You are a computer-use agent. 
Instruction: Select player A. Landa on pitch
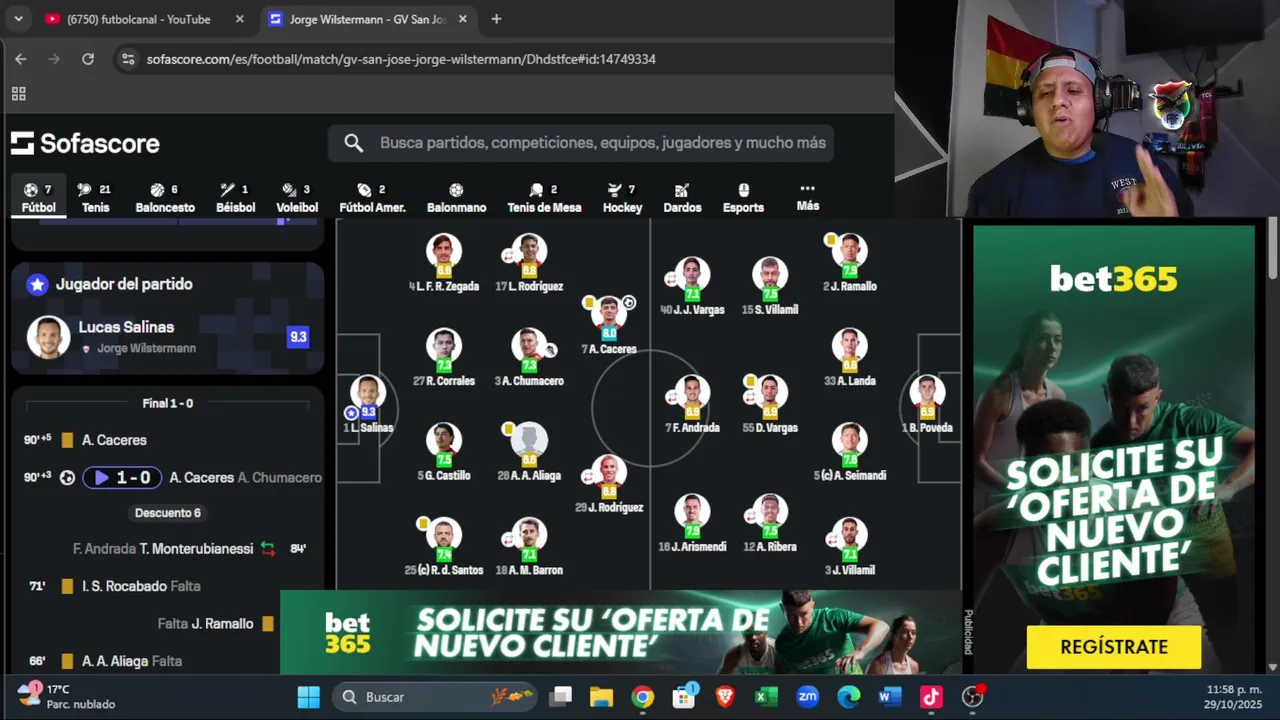[x=850, y=358]
